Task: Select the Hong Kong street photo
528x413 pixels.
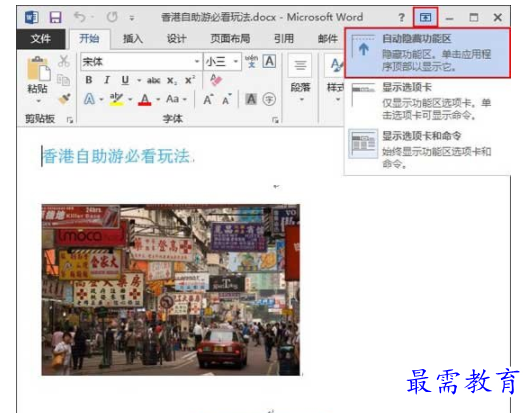Action: pos(171,290)
